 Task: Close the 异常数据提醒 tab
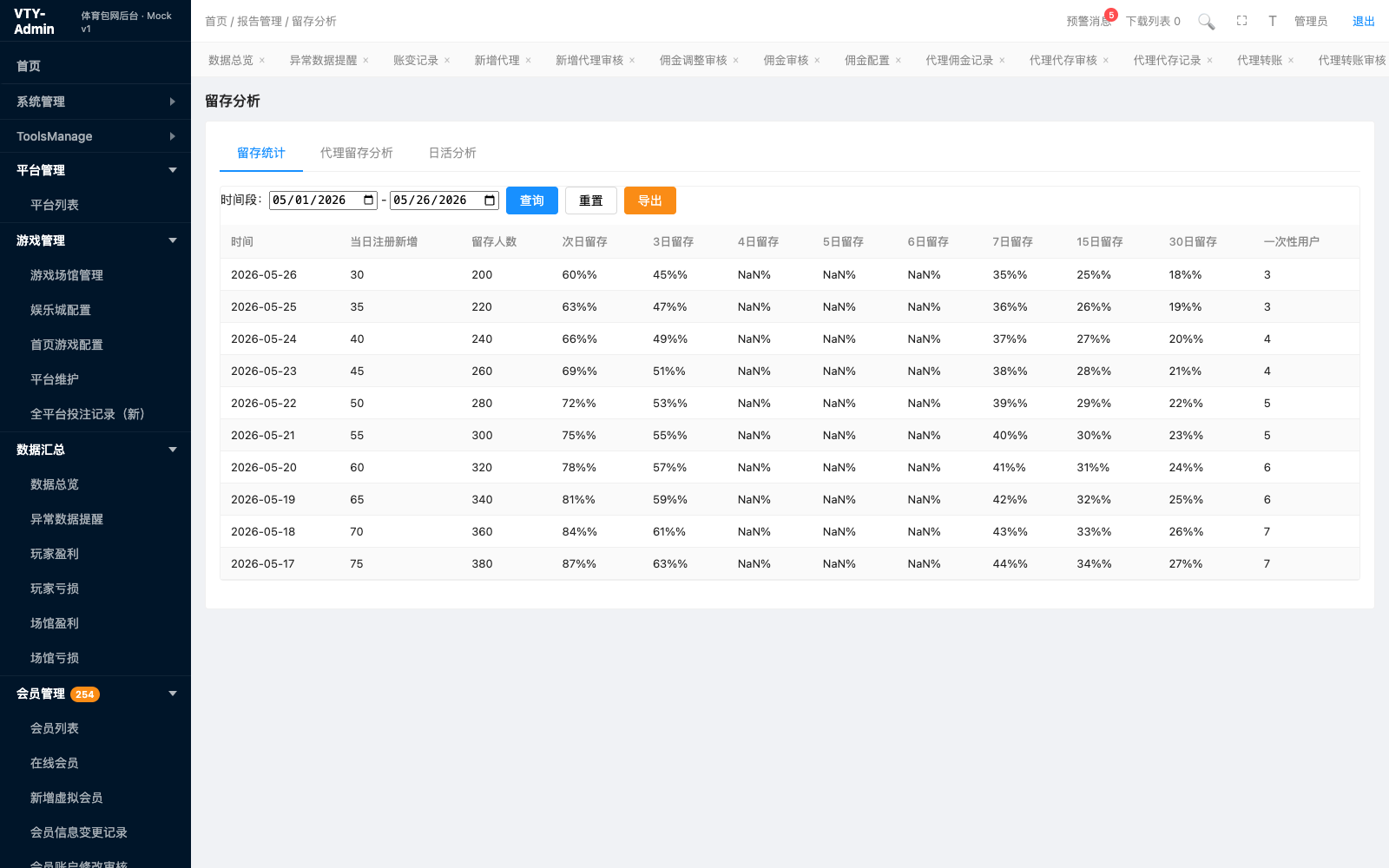point(365,61)
